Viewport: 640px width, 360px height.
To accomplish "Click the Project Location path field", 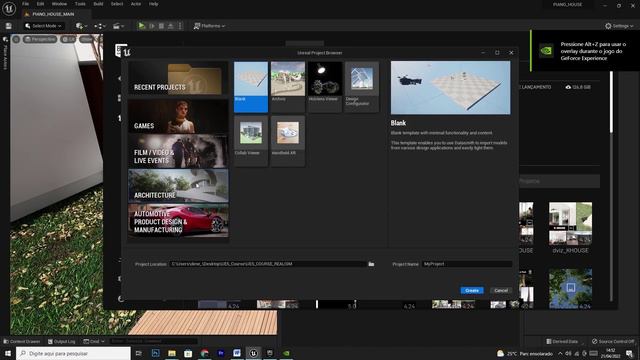I will click(268, 264).
